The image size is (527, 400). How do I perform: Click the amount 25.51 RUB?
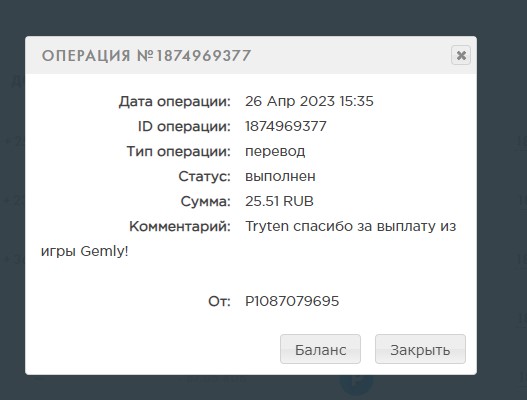tap(279, 201)
